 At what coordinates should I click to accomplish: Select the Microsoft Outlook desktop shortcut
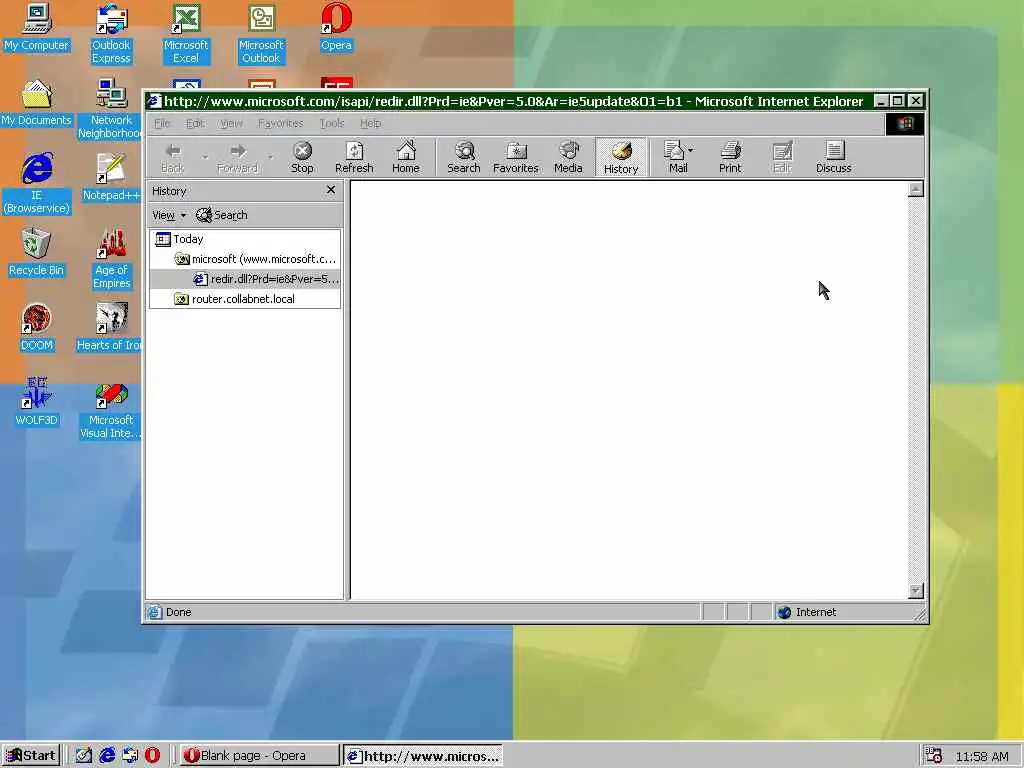click(x=261, y=34)
